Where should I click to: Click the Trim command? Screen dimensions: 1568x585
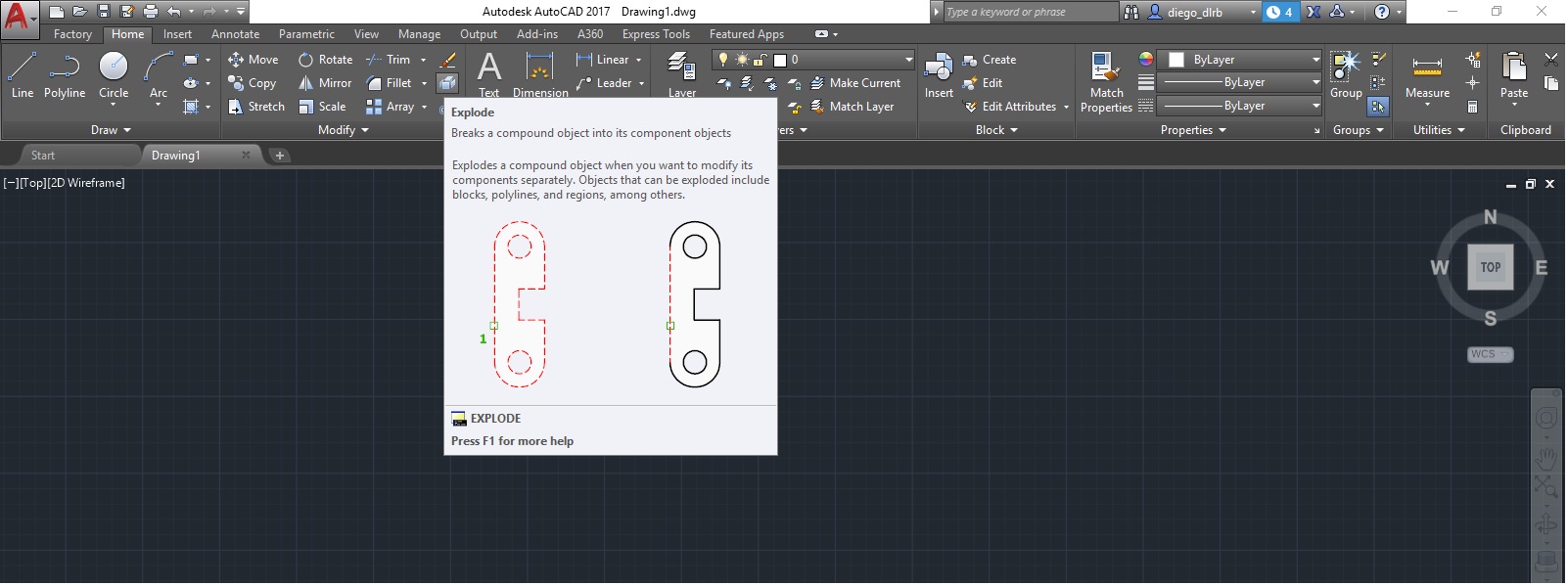pos(389,60)
